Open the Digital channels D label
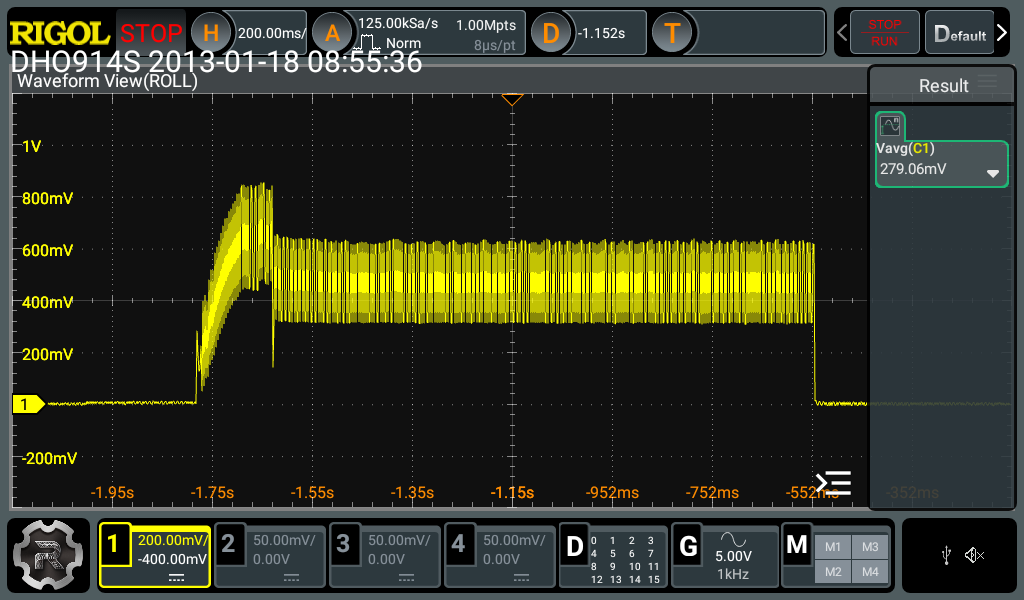 [575, 546]
